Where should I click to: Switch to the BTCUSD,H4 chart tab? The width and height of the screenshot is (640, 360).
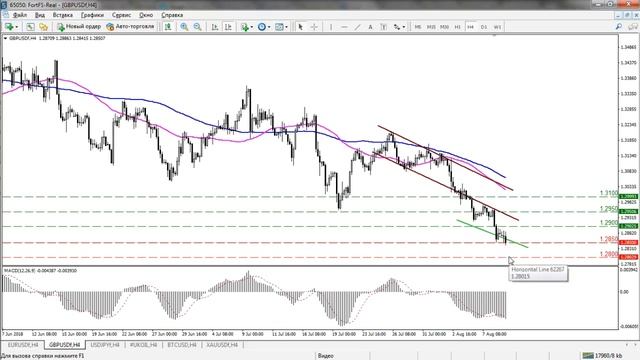click(x=182, y=345)
